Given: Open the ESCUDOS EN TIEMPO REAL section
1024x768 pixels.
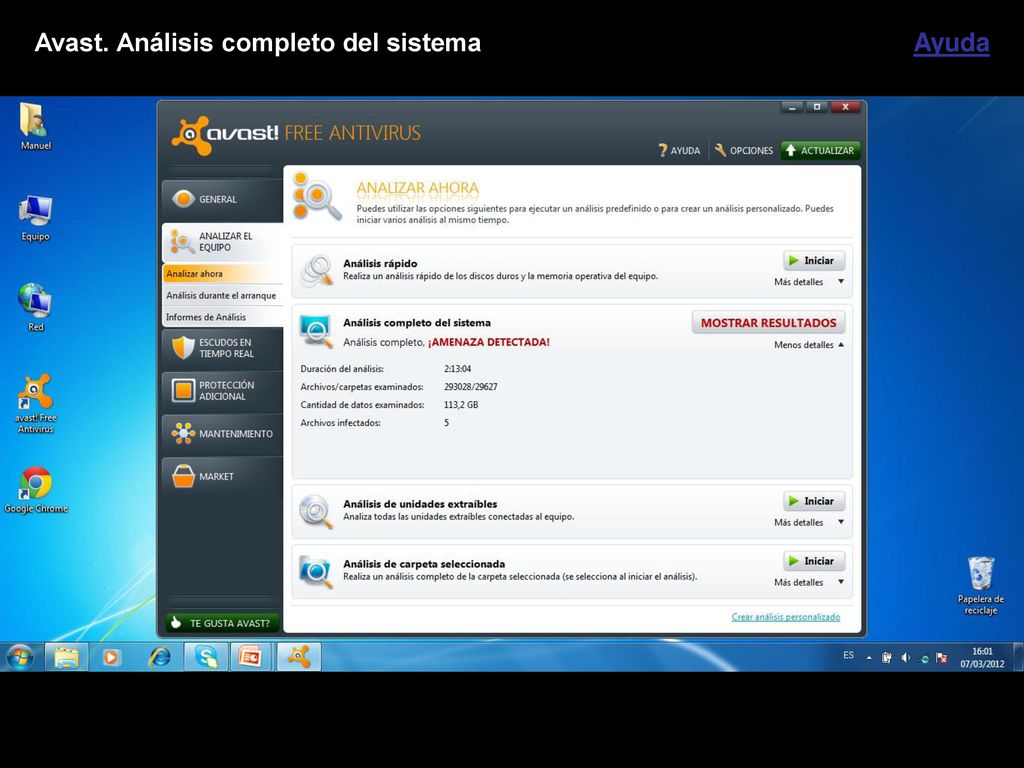Looking at the screenshot, I should [222, 348].
